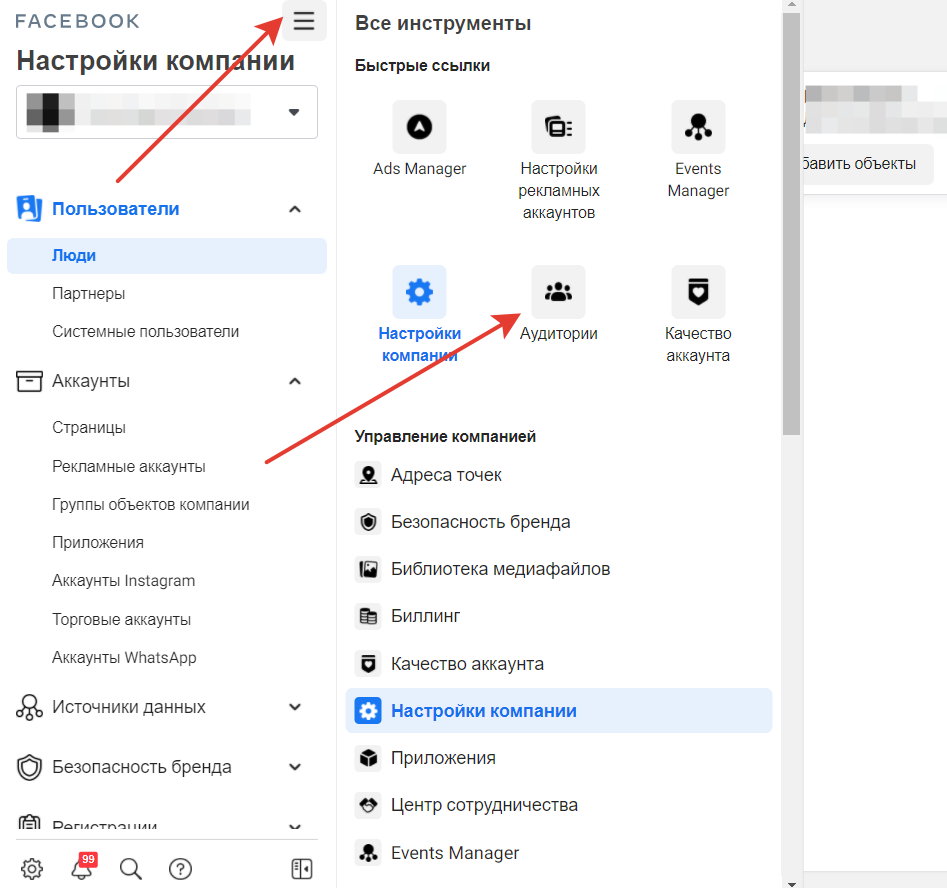Open the help question mark icon
Viewport: 947px width, 888px height.
tap(180, 869)
